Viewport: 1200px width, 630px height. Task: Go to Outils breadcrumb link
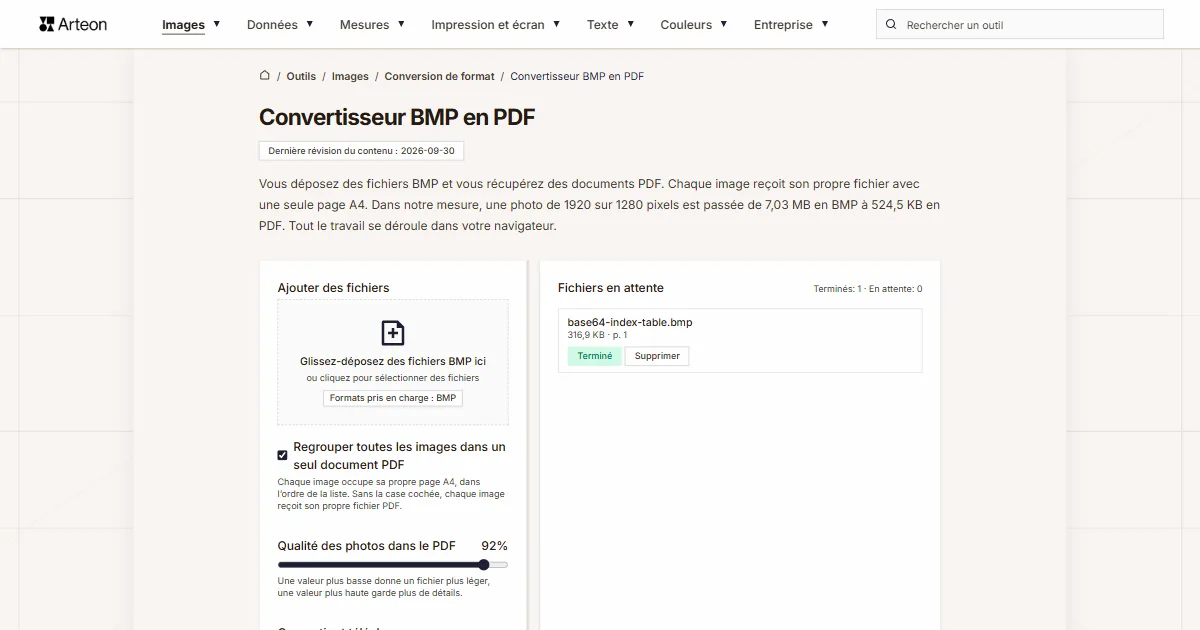[x=301, y=76]
